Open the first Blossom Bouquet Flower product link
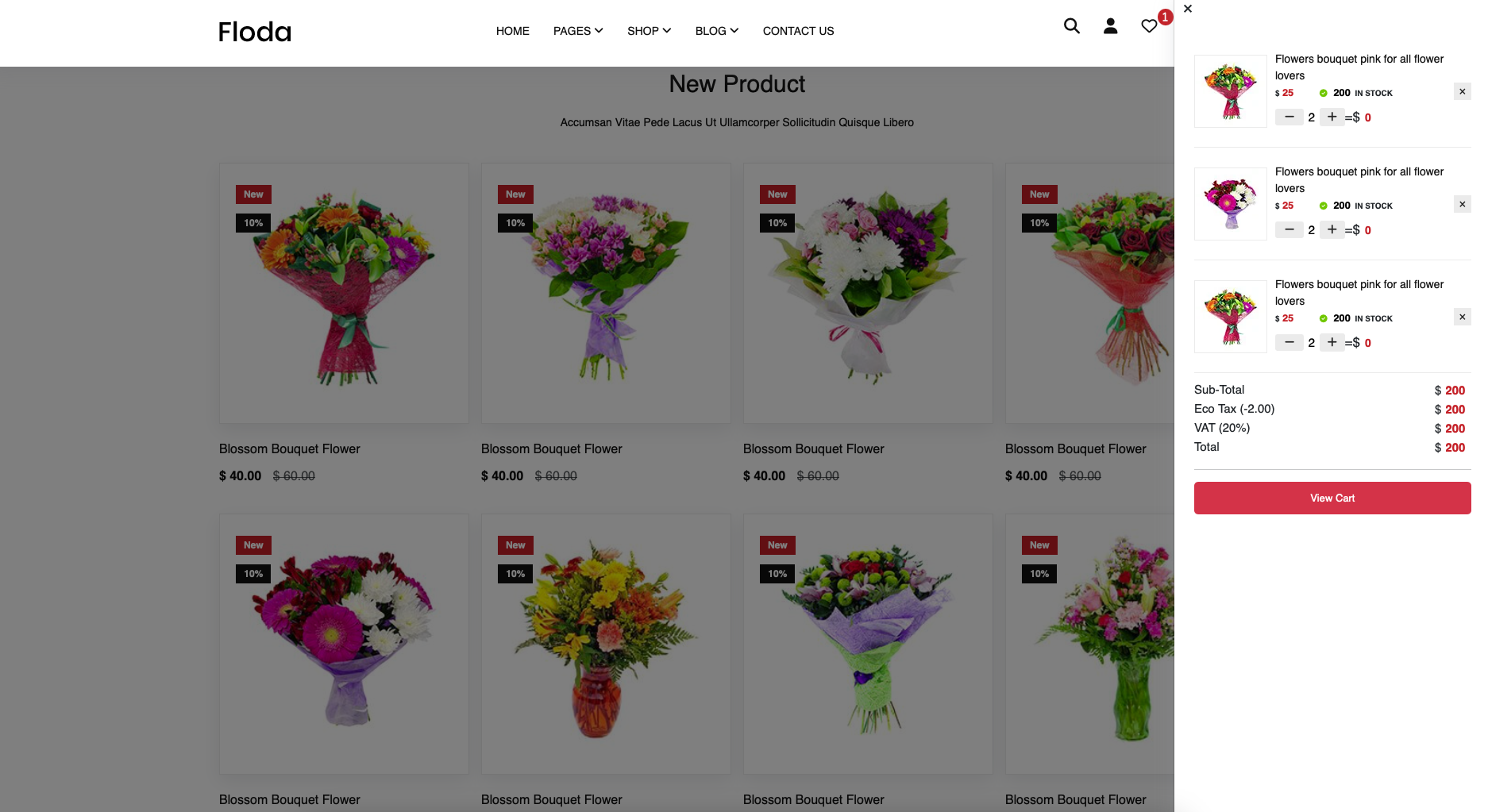Screen dimensions: 1488x812 289,448
